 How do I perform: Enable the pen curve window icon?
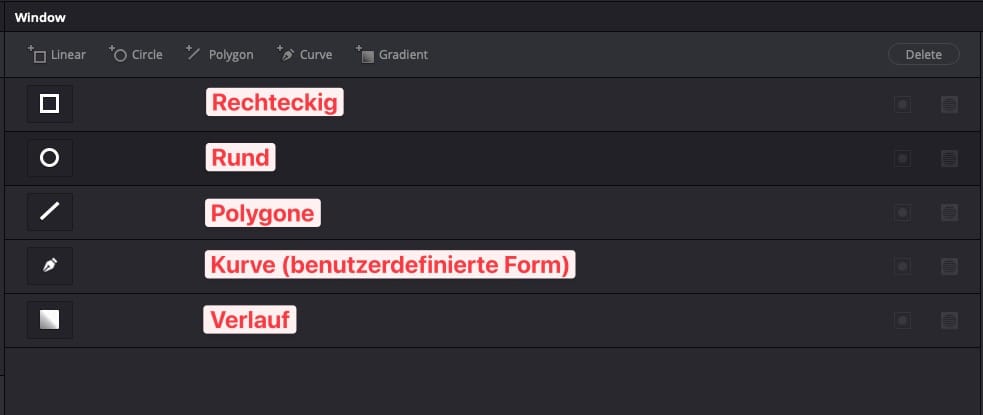coord(50,266)
